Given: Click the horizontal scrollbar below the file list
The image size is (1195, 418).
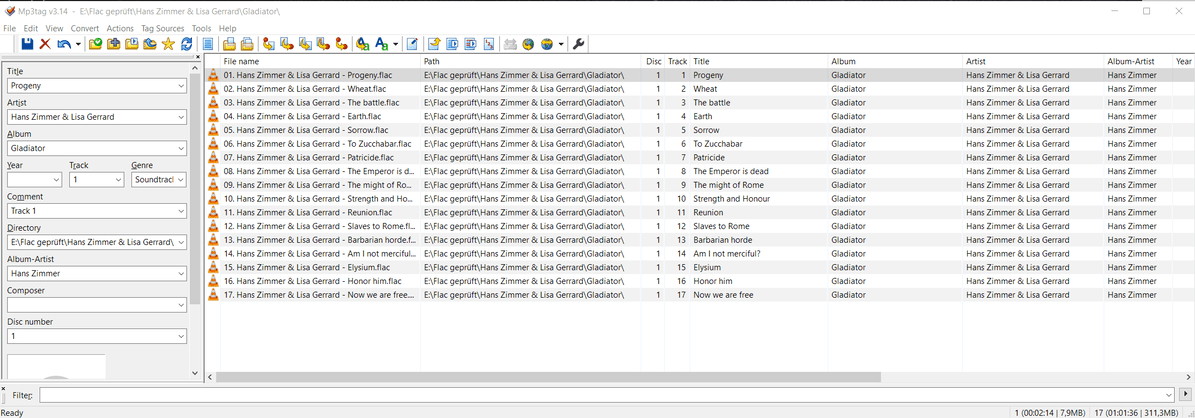Looking at the screenshot, I should [x=549, y=377].
